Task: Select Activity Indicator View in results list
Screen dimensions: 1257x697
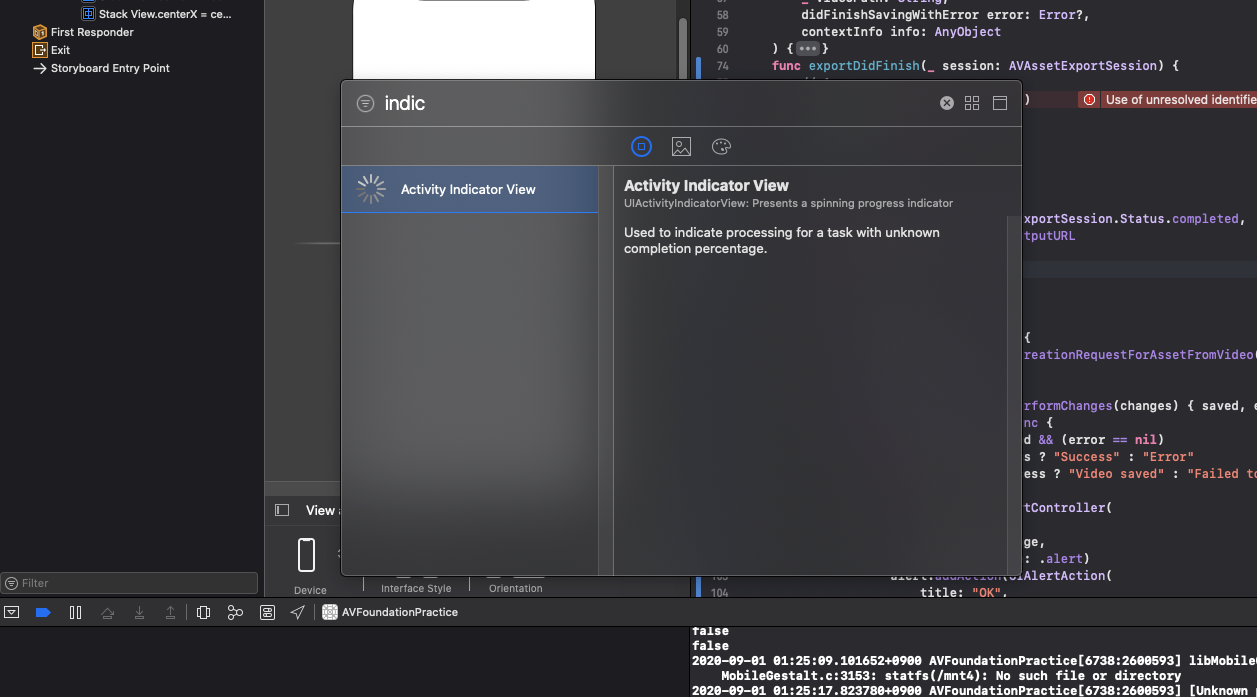Action: [470, 189]
